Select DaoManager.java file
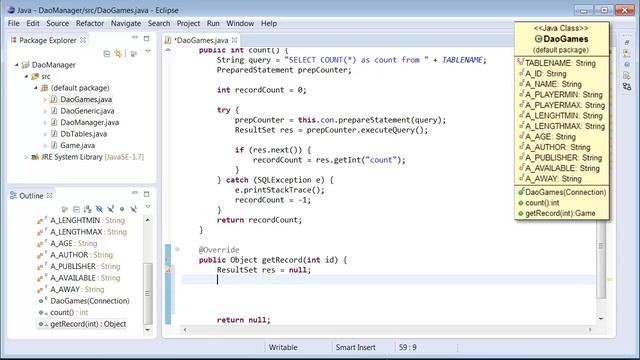This screenshot has width=640, height=360. tap(89, 122)
